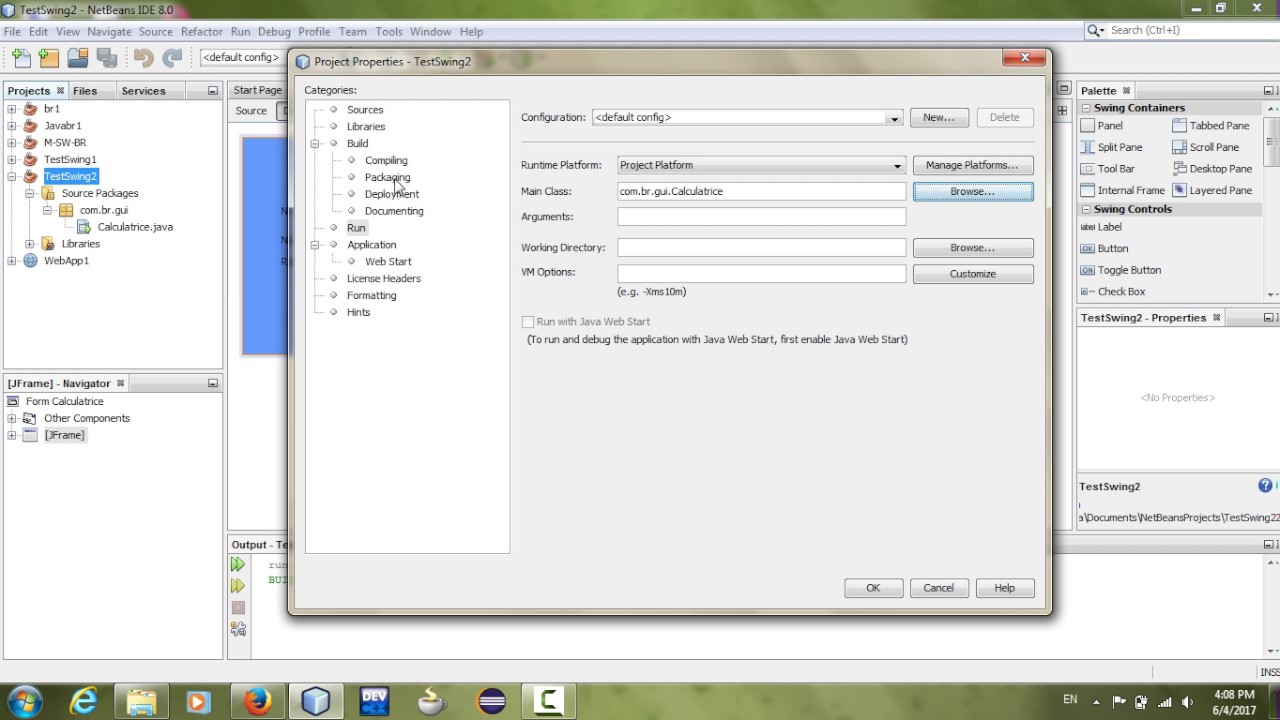Viewport: 1280px width, 720px height.
Task: Select the Sources category
Action: pyautogui.click(x=365, y=110)
